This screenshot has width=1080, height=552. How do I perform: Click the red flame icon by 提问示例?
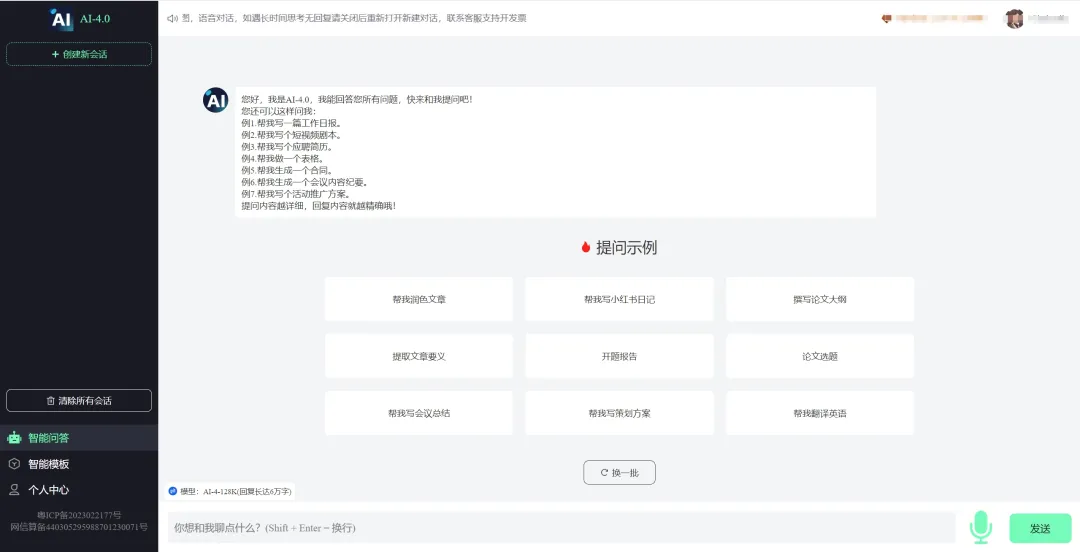[x=585, y=247]
